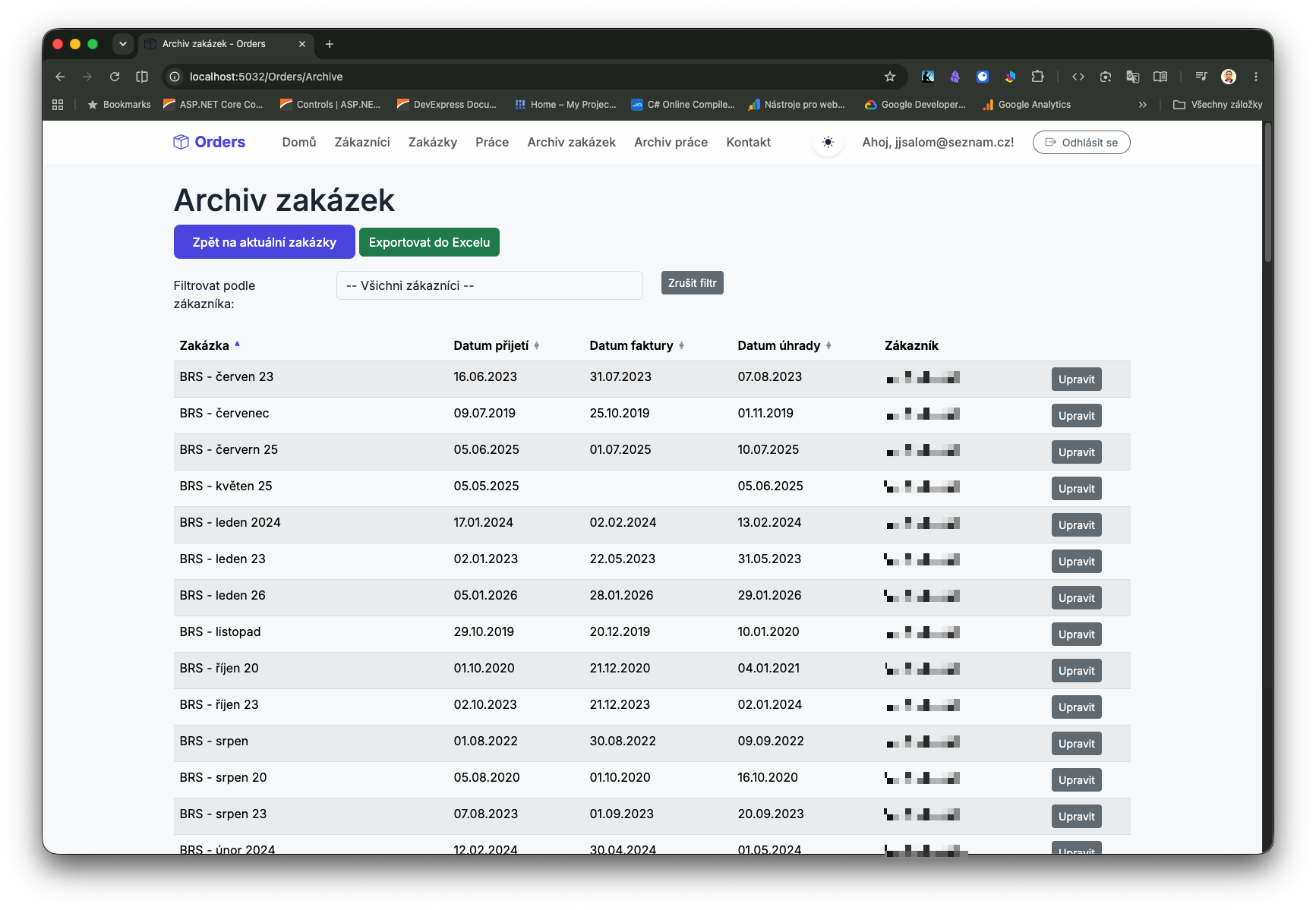Toggle the light/dark theme sun icon
This screenshot has height=910, width=1316.
click(x=828, y=142)
